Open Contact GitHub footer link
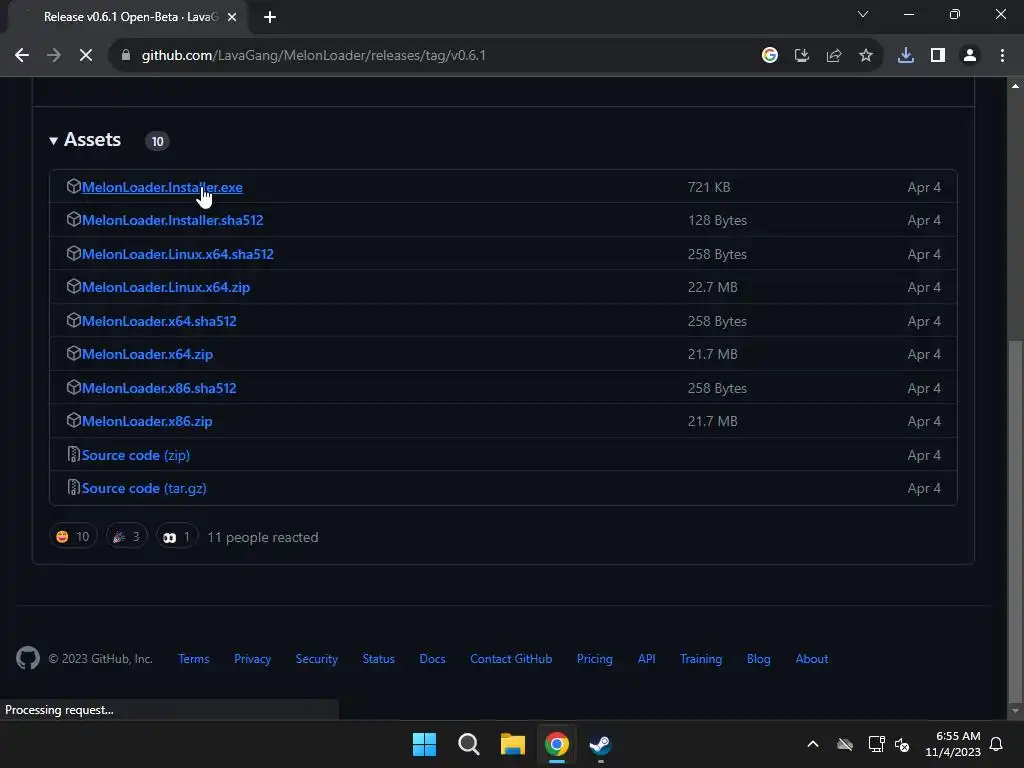 click(x=511, y=659)
